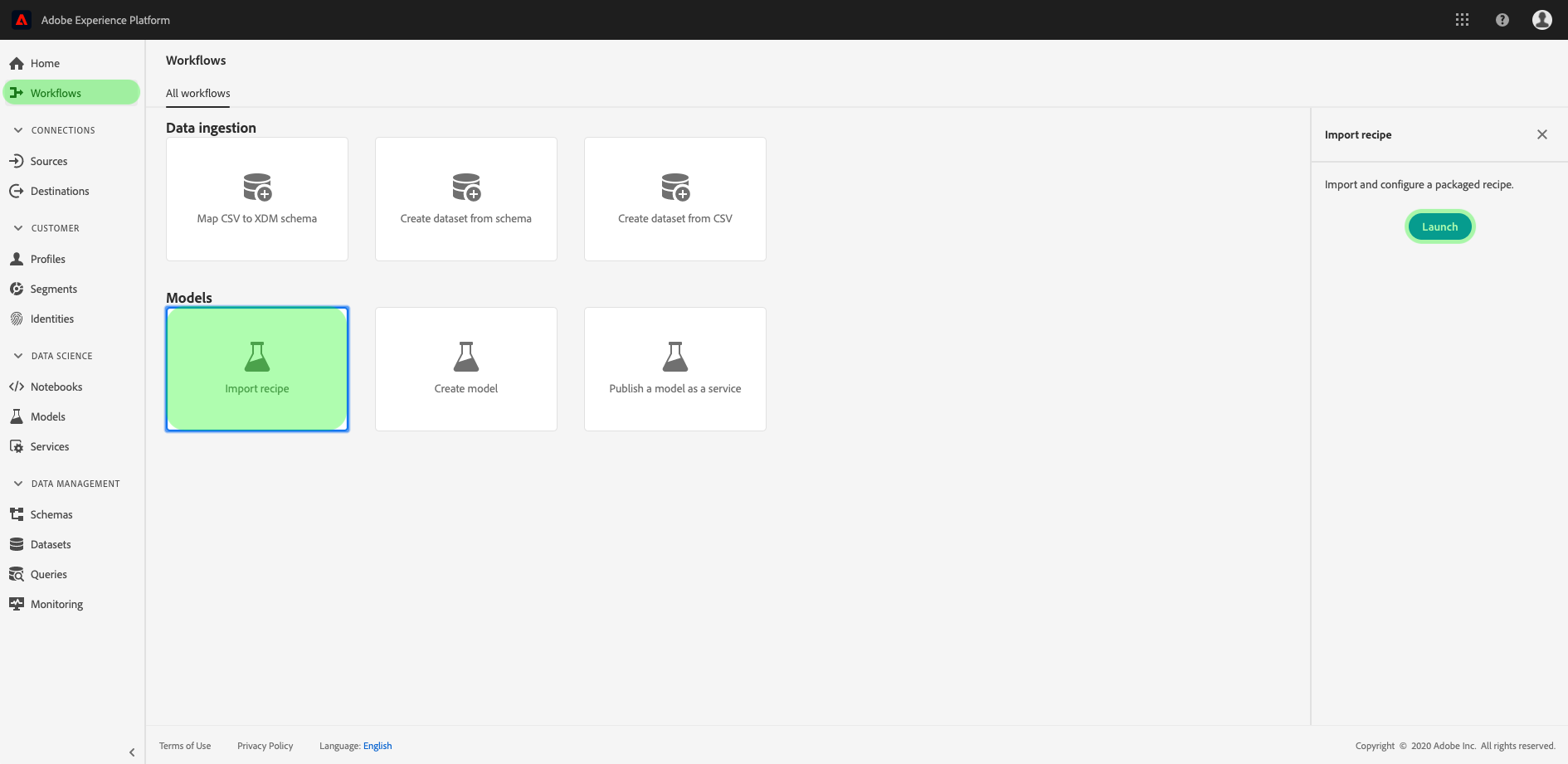This screenshot has height=764, width=1568.
Task: Click the Monitoring screen icon
Action: [17, 604]
